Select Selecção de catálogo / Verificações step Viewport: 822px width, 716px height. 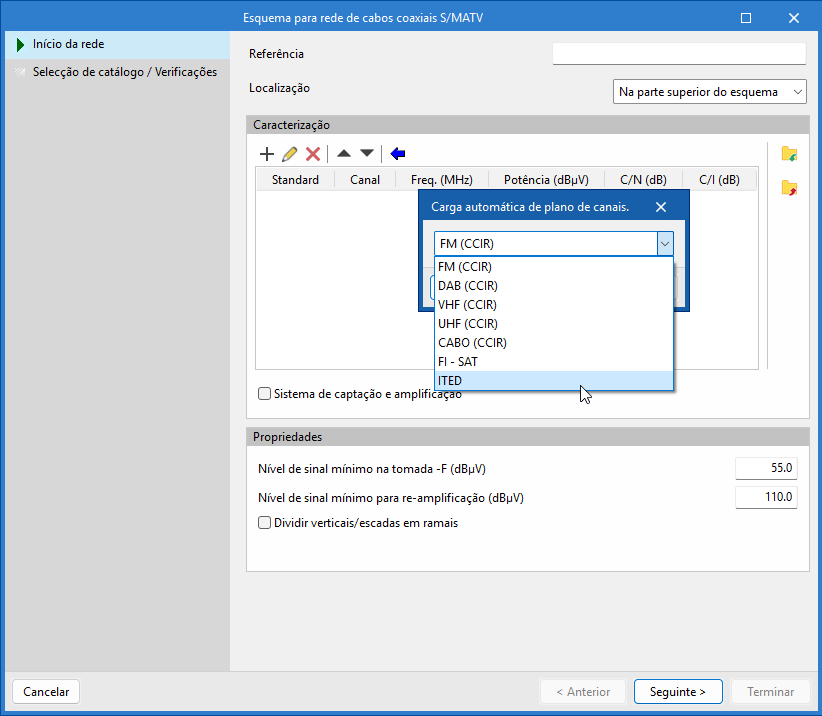tap(124, 72)
